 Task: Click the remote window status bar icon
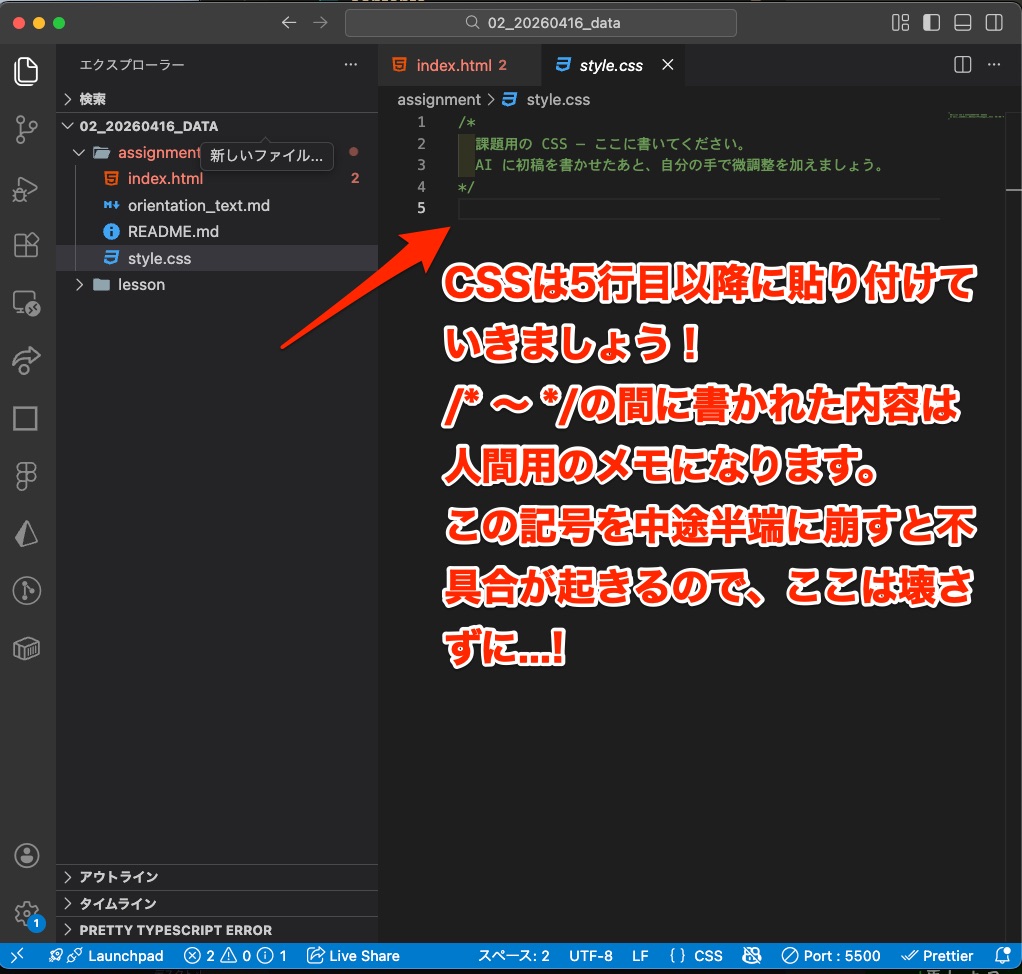click(18, 956)
